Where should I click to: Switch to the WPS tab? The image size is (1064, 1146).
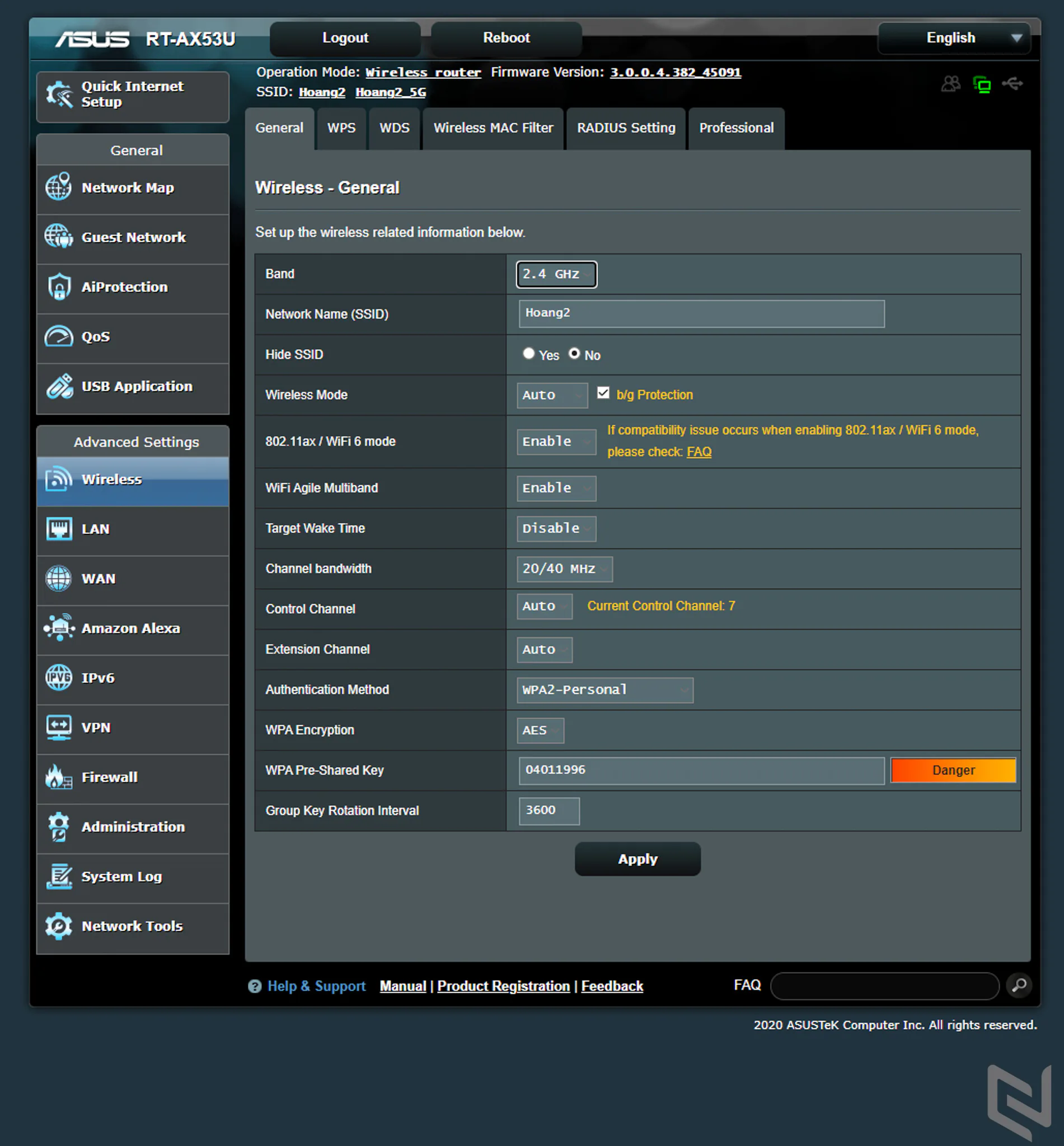tap(341, 128)
